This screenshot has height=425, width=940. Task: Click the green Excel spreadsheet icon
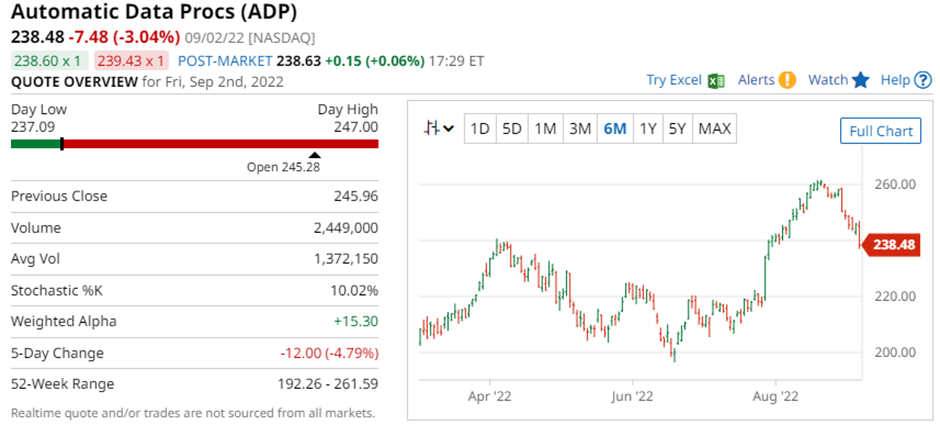click(715, 81)
